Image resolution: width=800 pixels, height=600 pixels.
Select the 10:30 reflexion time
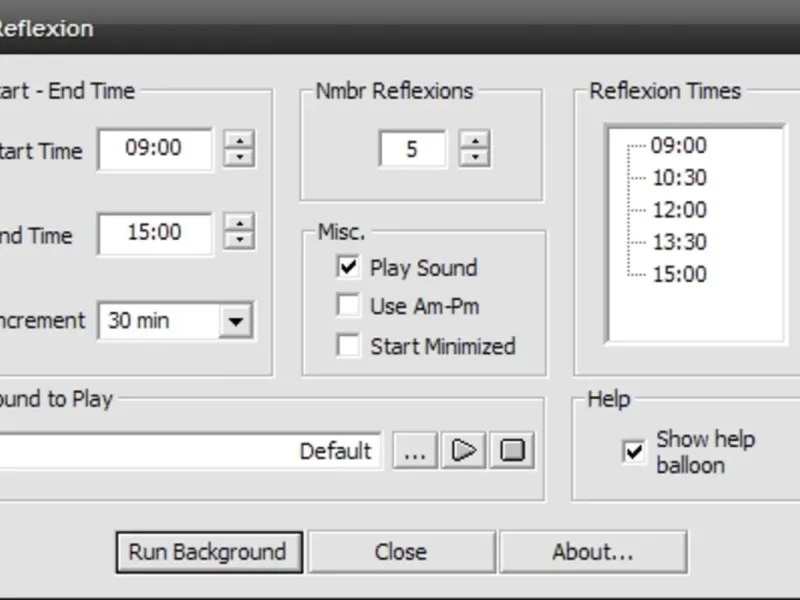[679, 178]
